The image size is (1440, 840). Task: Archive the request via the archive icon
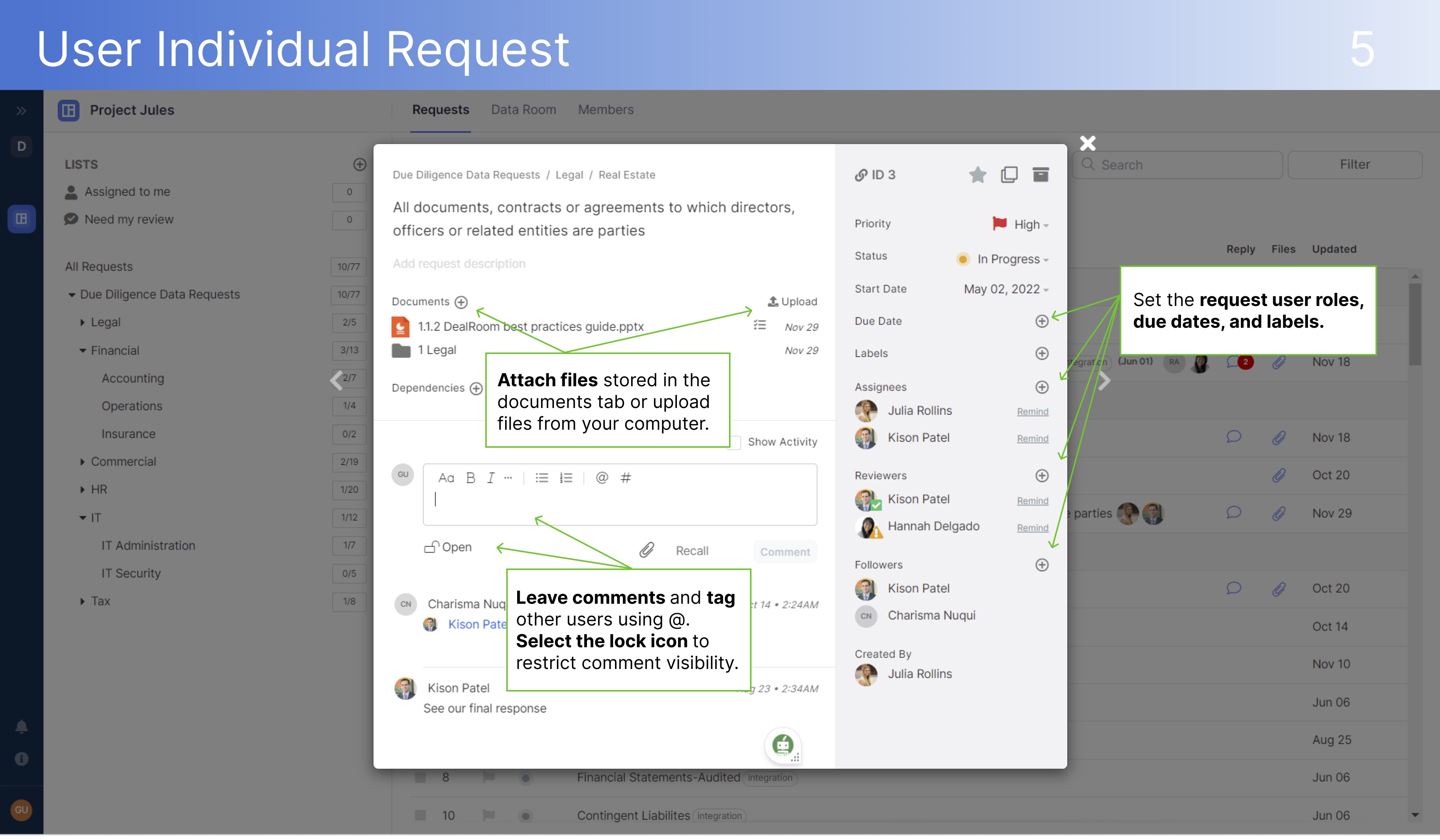(1041, 175)
